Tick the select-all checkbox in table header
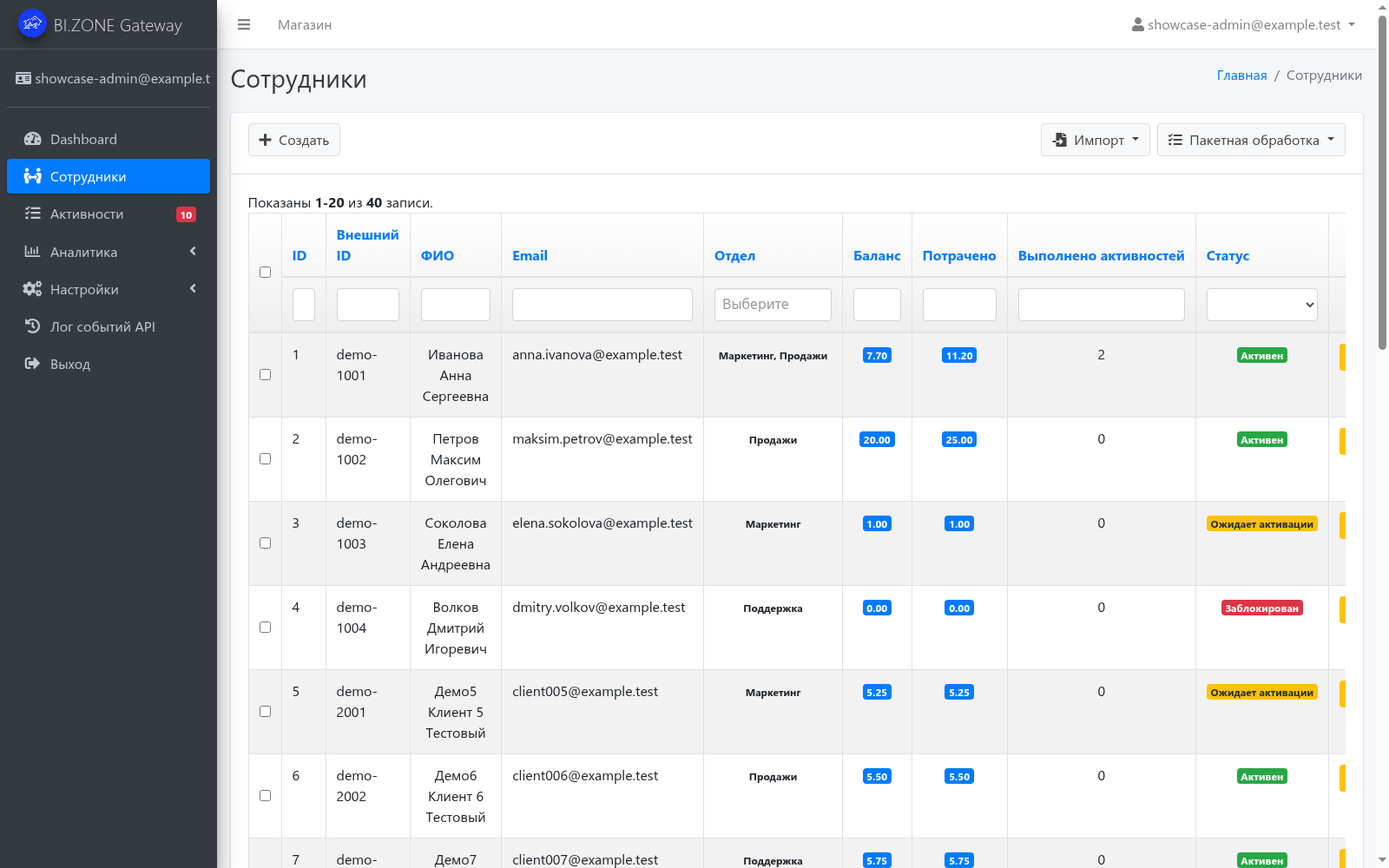 pyautogui.click(x=265, y=273)
